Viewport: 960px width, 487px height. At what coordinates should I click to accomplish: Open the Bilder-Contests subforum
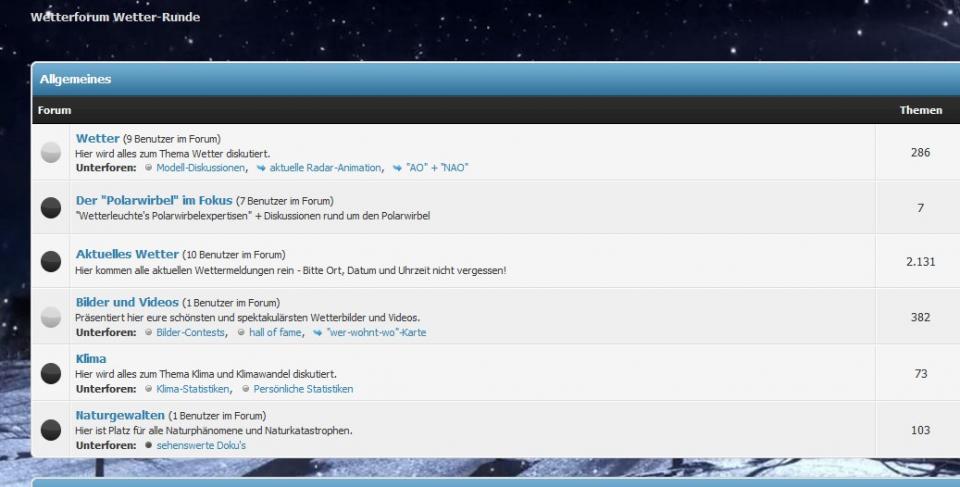(190, 332)
